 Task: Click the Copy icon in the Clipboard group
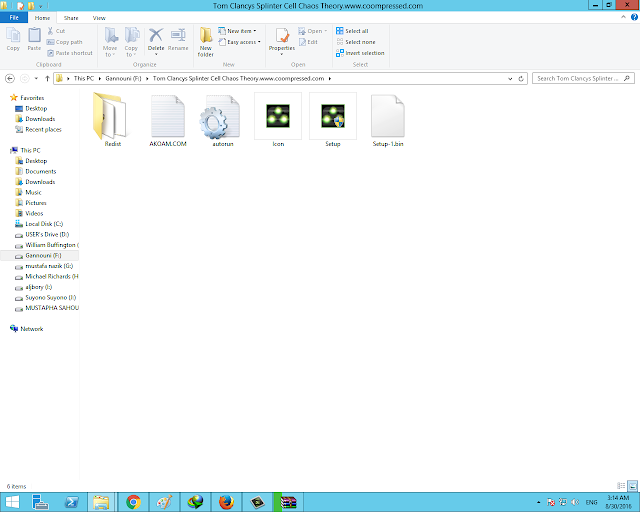click(13, 36)
